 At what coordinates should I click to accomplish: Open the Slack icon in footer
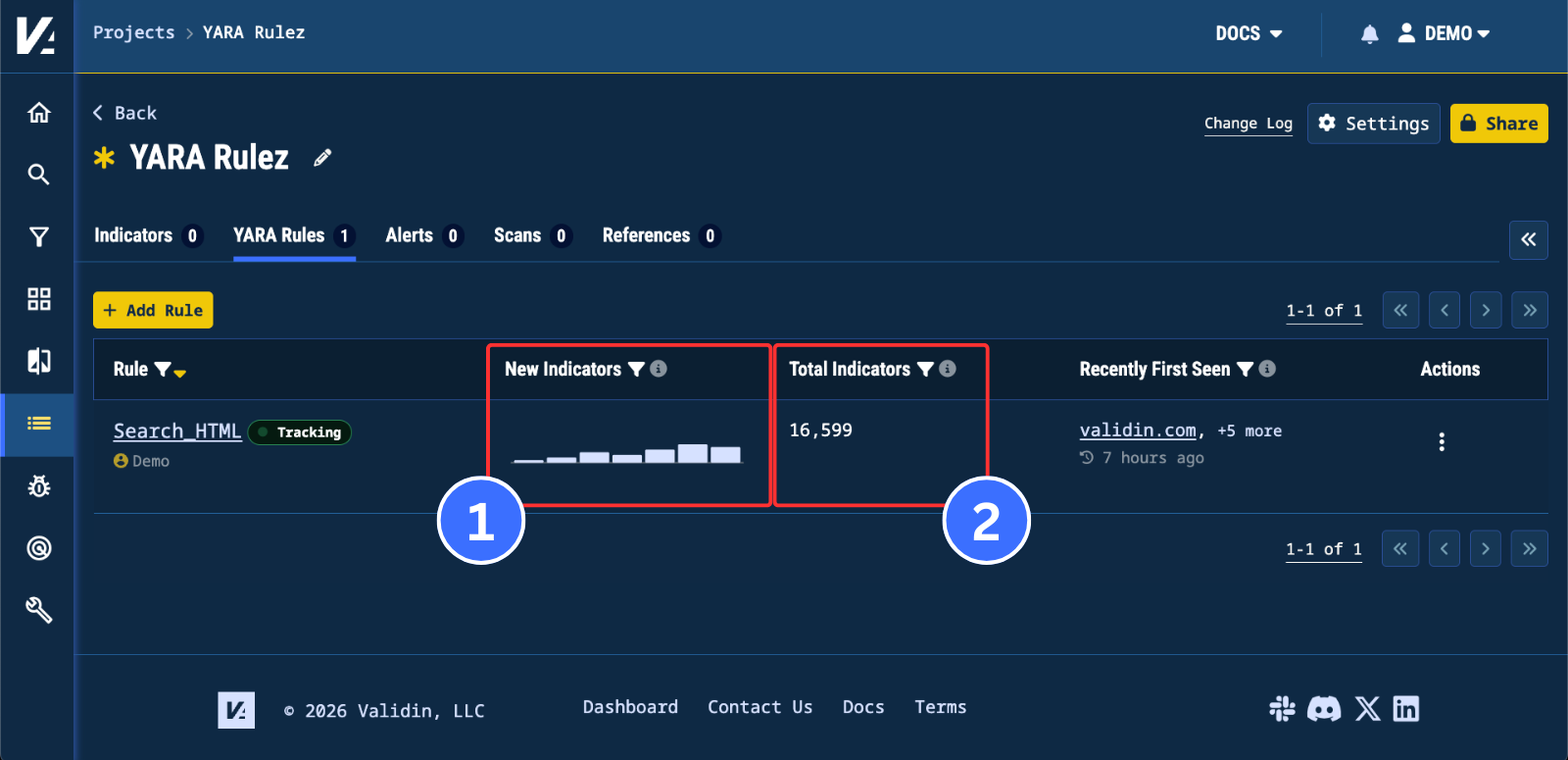point(1282,708)
